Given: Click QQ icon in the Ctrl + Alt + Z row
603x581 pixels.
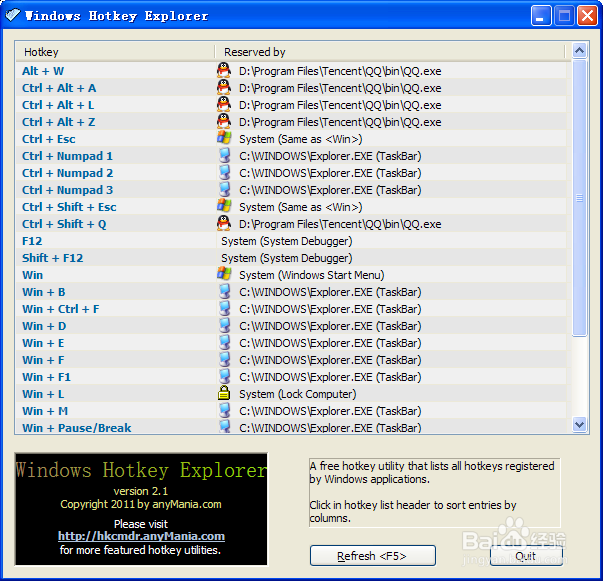Looking at the screenshot, I should click(224, 121).
